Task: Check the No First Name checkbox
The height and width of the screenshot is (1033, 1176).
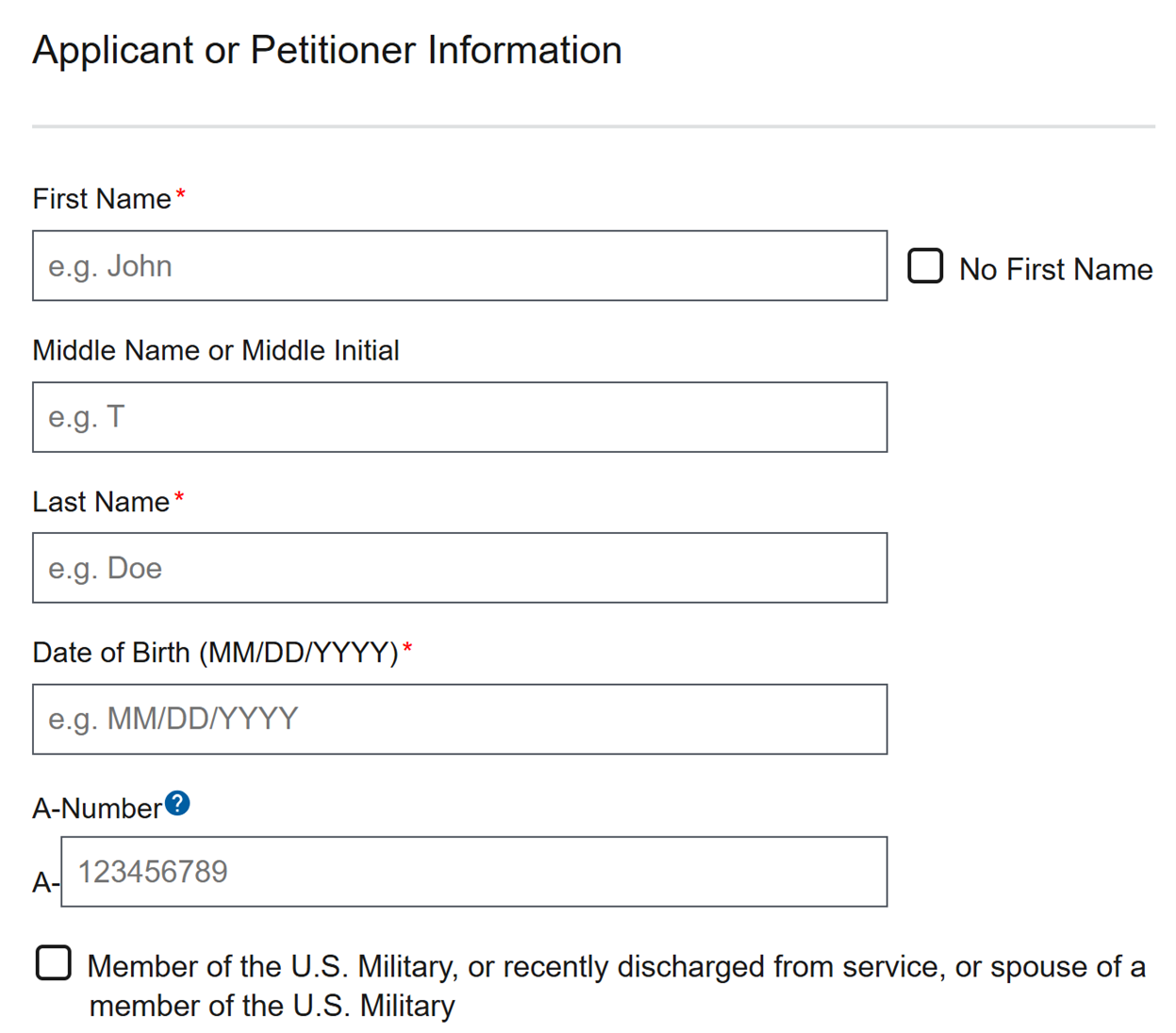Action: pyautogui.click(x=925, y=266)
